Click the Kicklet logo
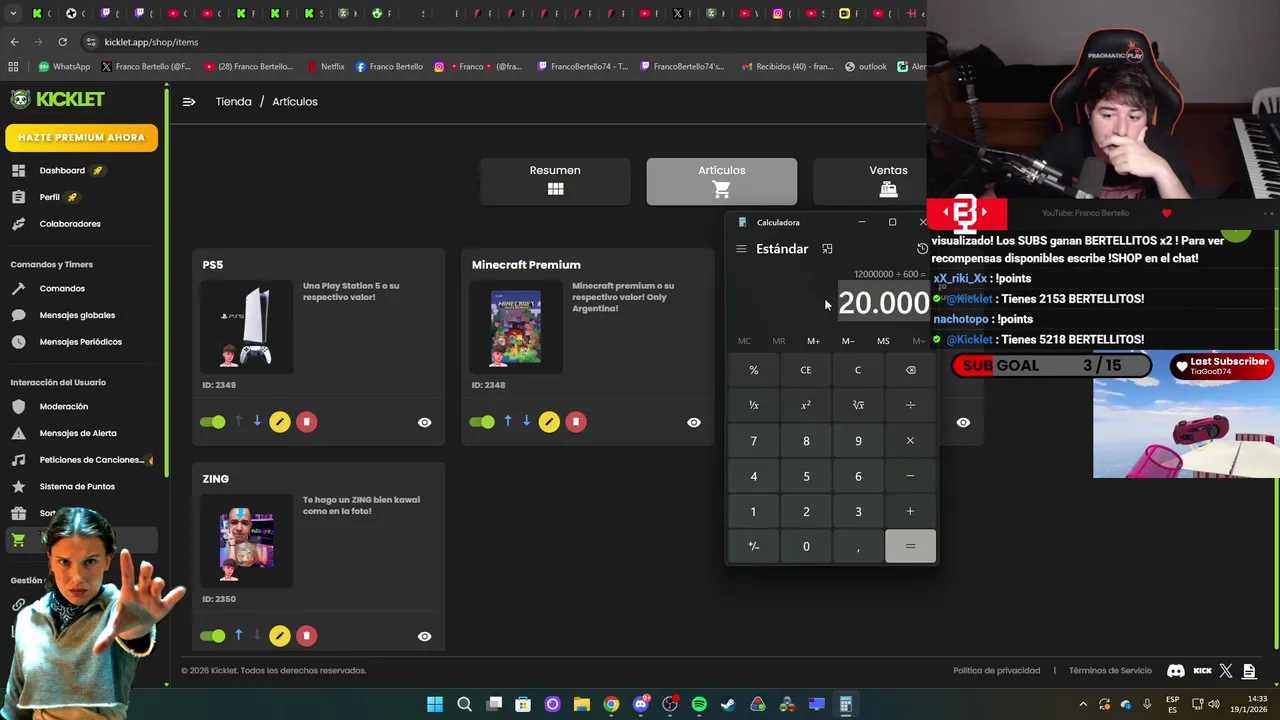The image size is (1280, 720). click(x=57, y=99)
